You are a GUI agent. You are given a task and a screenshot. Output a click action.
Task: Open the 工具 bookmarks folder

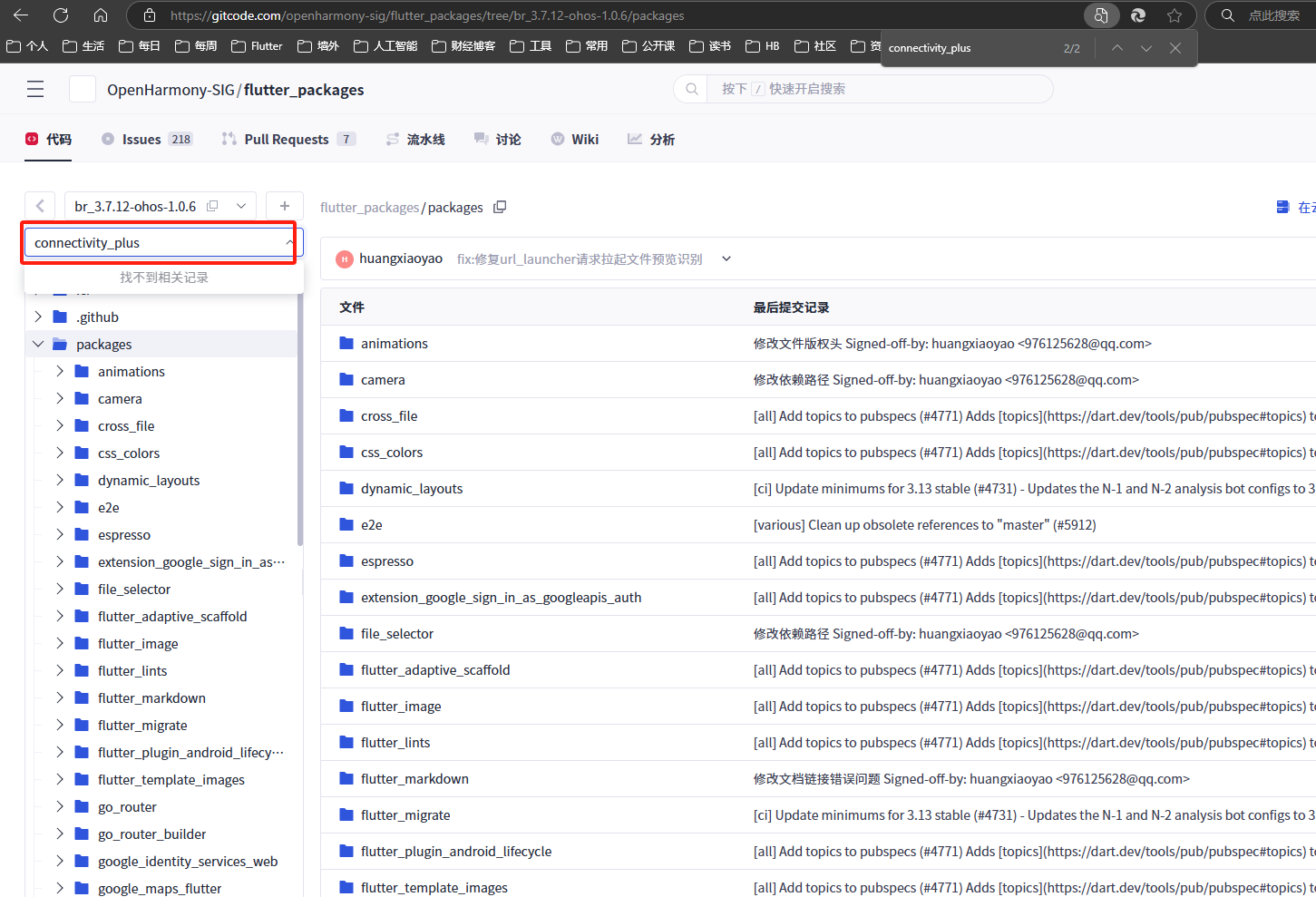tap(531, 45)
